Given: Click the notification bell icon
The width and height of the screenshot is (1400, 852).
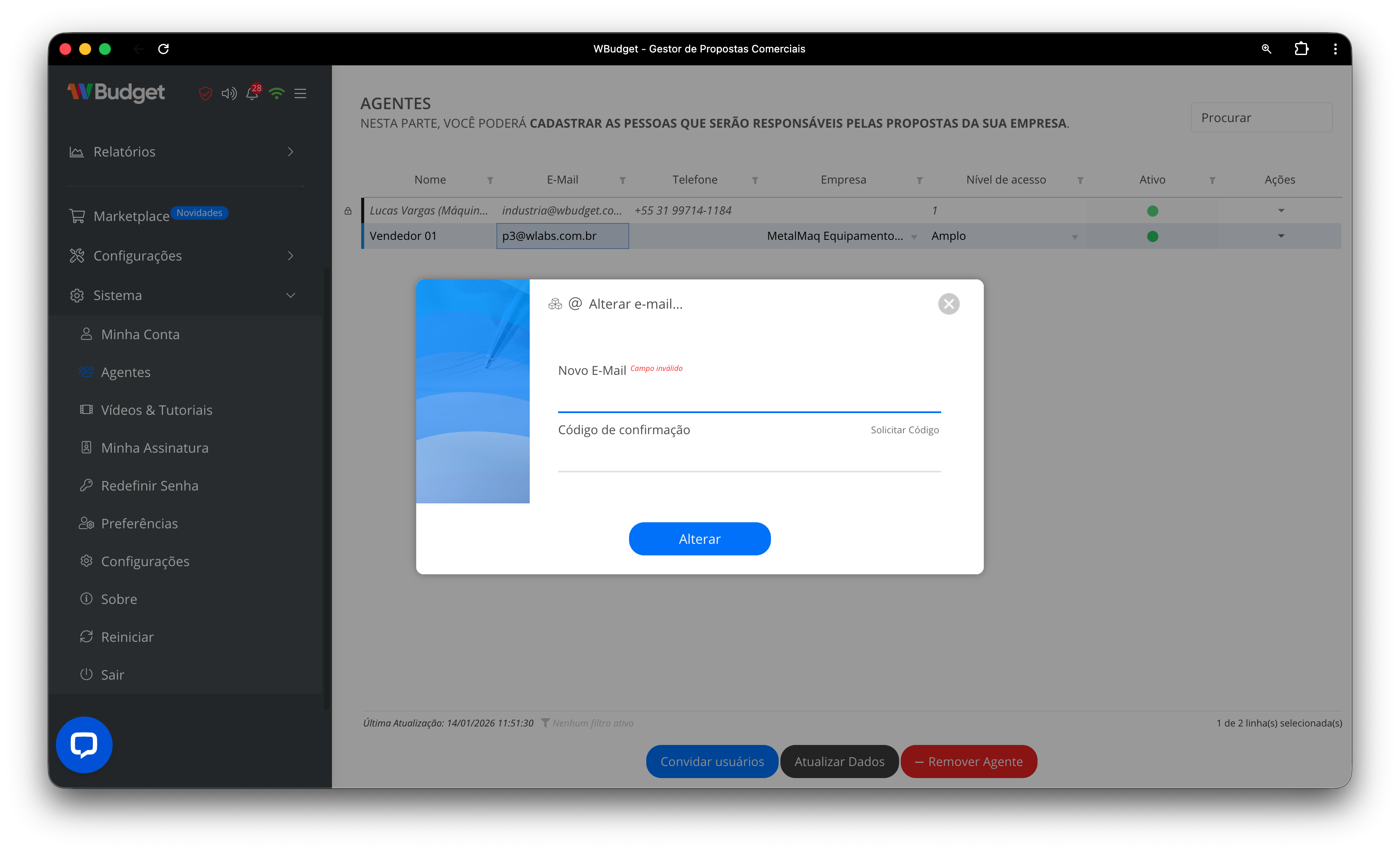Looking at the screenshot, I should pyautogui.click(x=252, y=94).
